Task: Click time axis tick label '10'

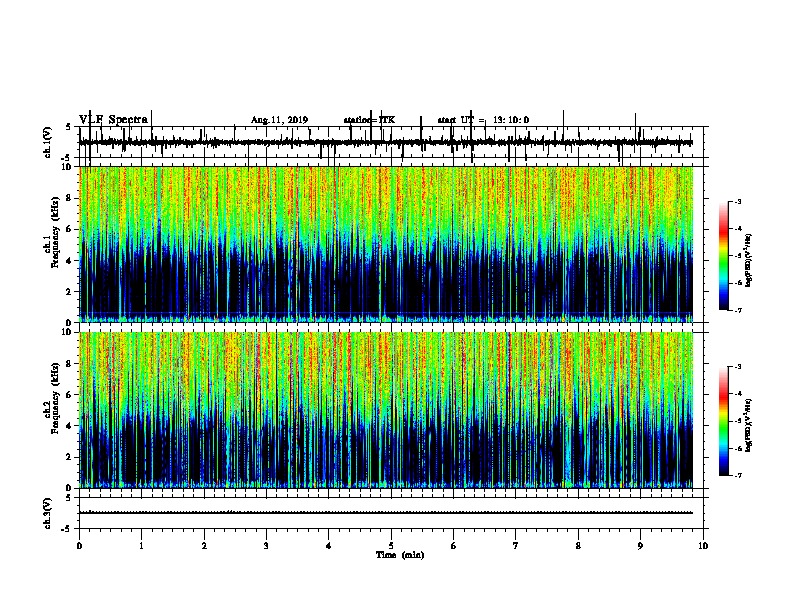Action: (x=703, y=546)
